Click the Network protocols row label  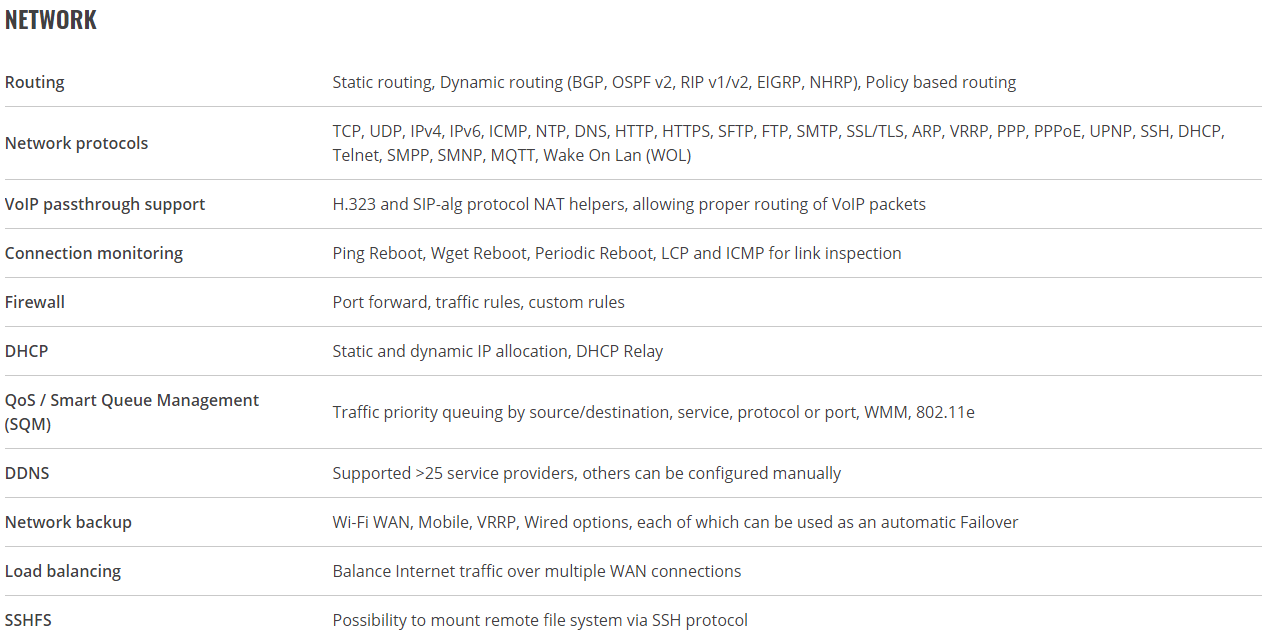click(76, 143)
